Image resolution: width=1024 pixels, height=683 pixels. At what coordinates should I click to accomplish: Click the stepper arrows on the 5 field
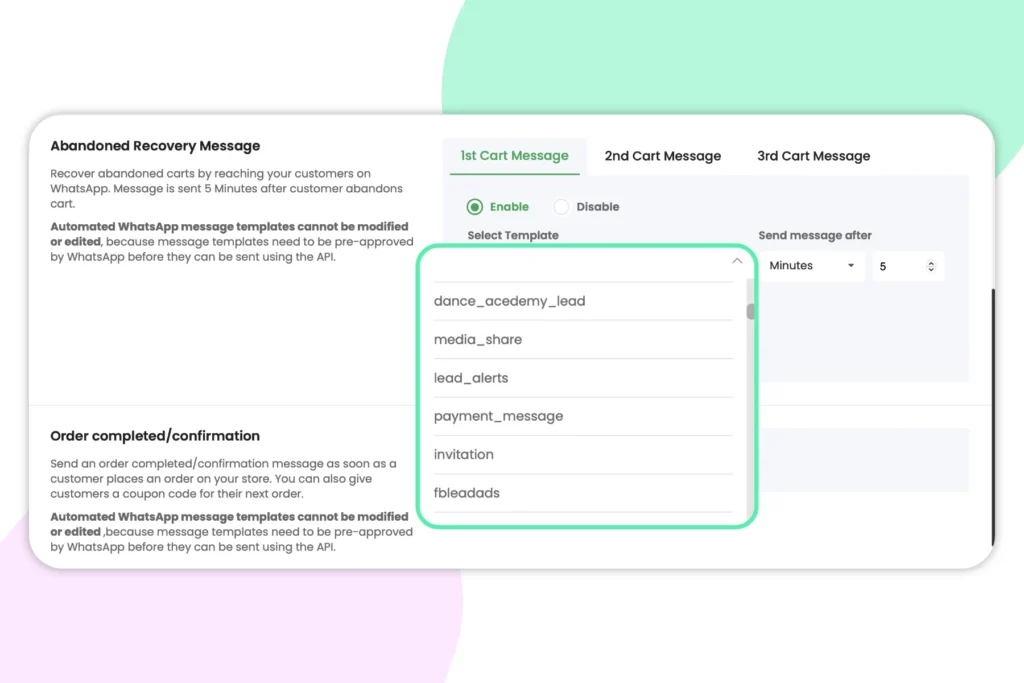931,266
